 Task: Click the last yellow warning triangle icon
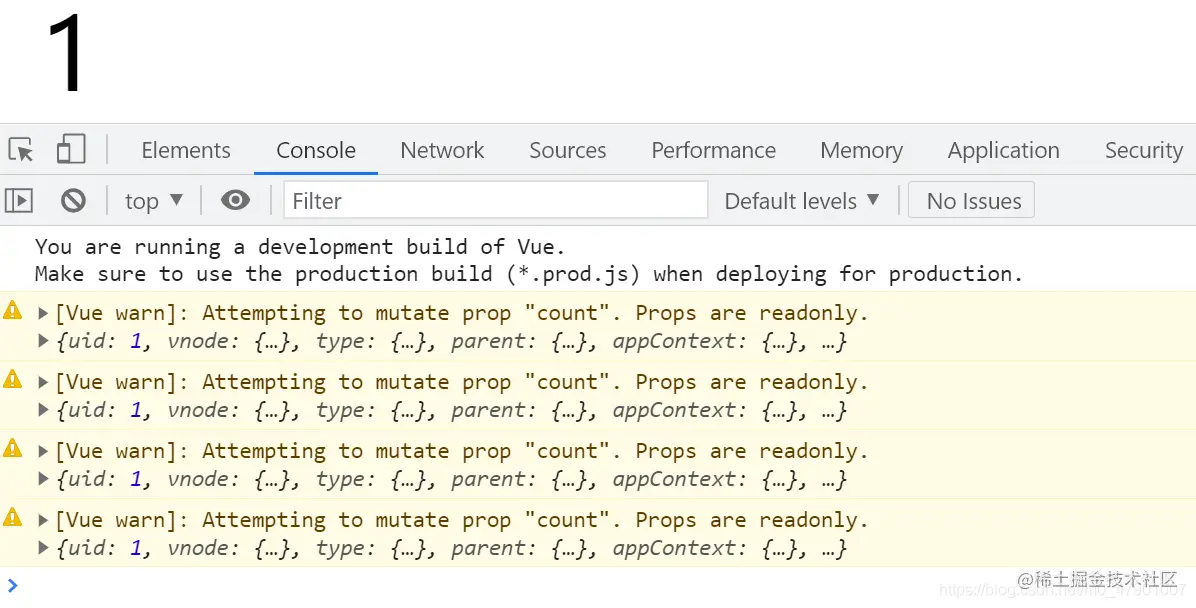pos(13,518)
